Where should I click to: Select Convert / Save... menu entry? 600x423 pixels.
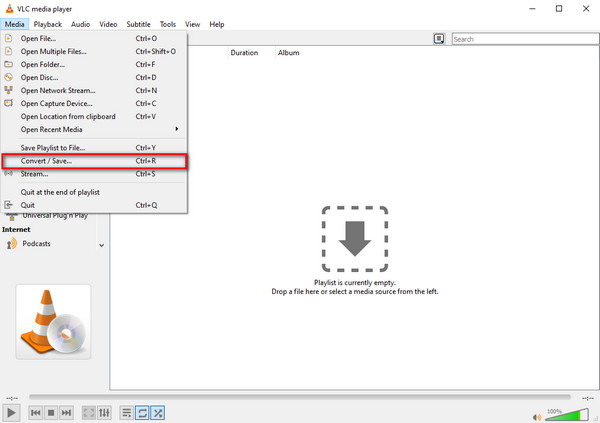[x=94, y=161]
